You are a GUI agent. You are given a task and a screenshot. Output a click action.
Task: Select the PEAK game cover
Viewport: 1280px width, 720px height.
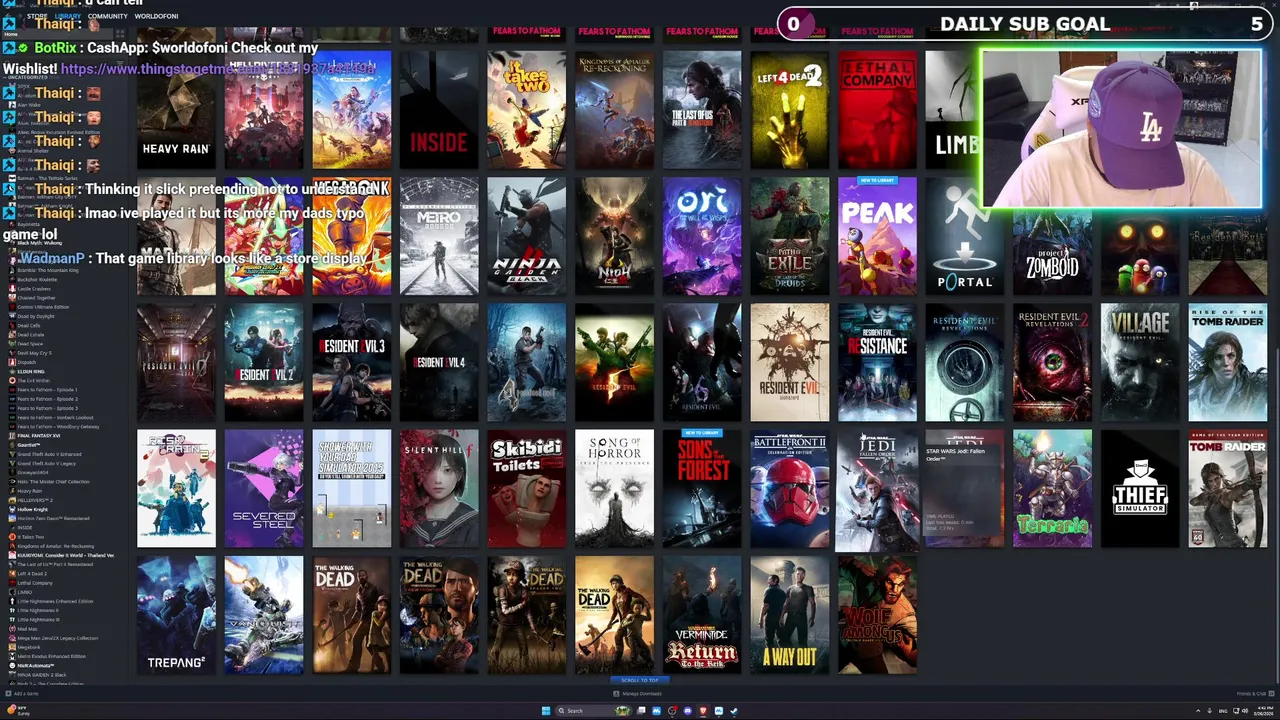877,236
